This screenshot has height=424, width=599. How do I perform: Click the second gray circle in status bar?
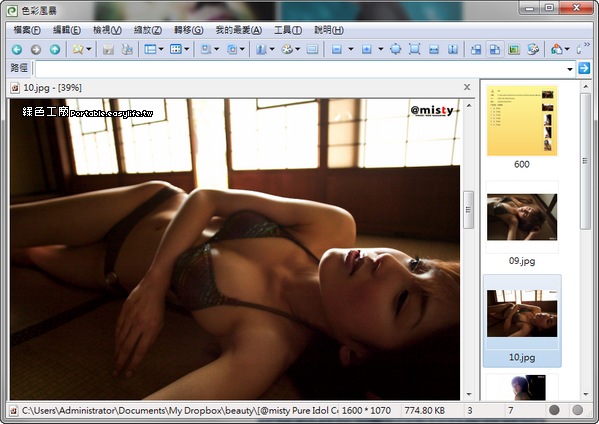coord(578,410)
